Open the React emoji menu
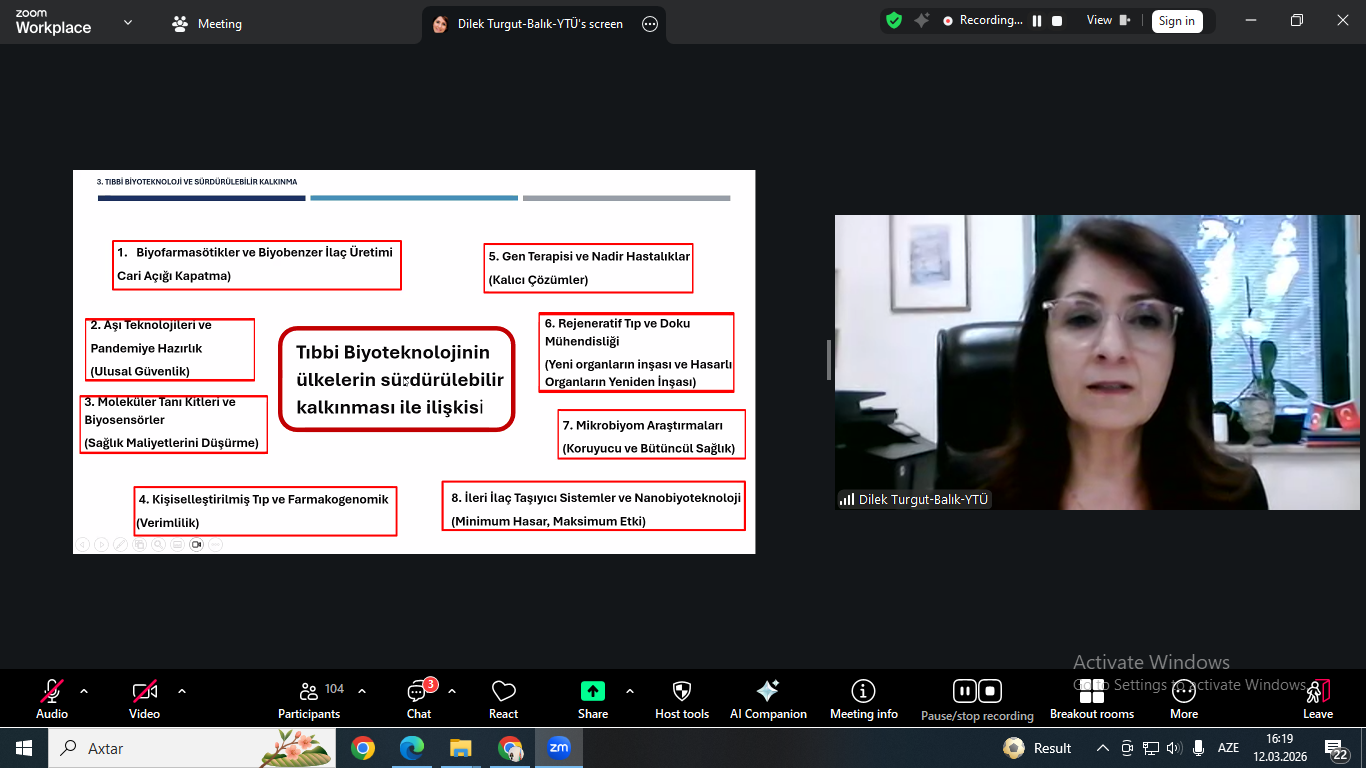The image size is (1366, 768). pyautogui.click(x=503, y=699)
